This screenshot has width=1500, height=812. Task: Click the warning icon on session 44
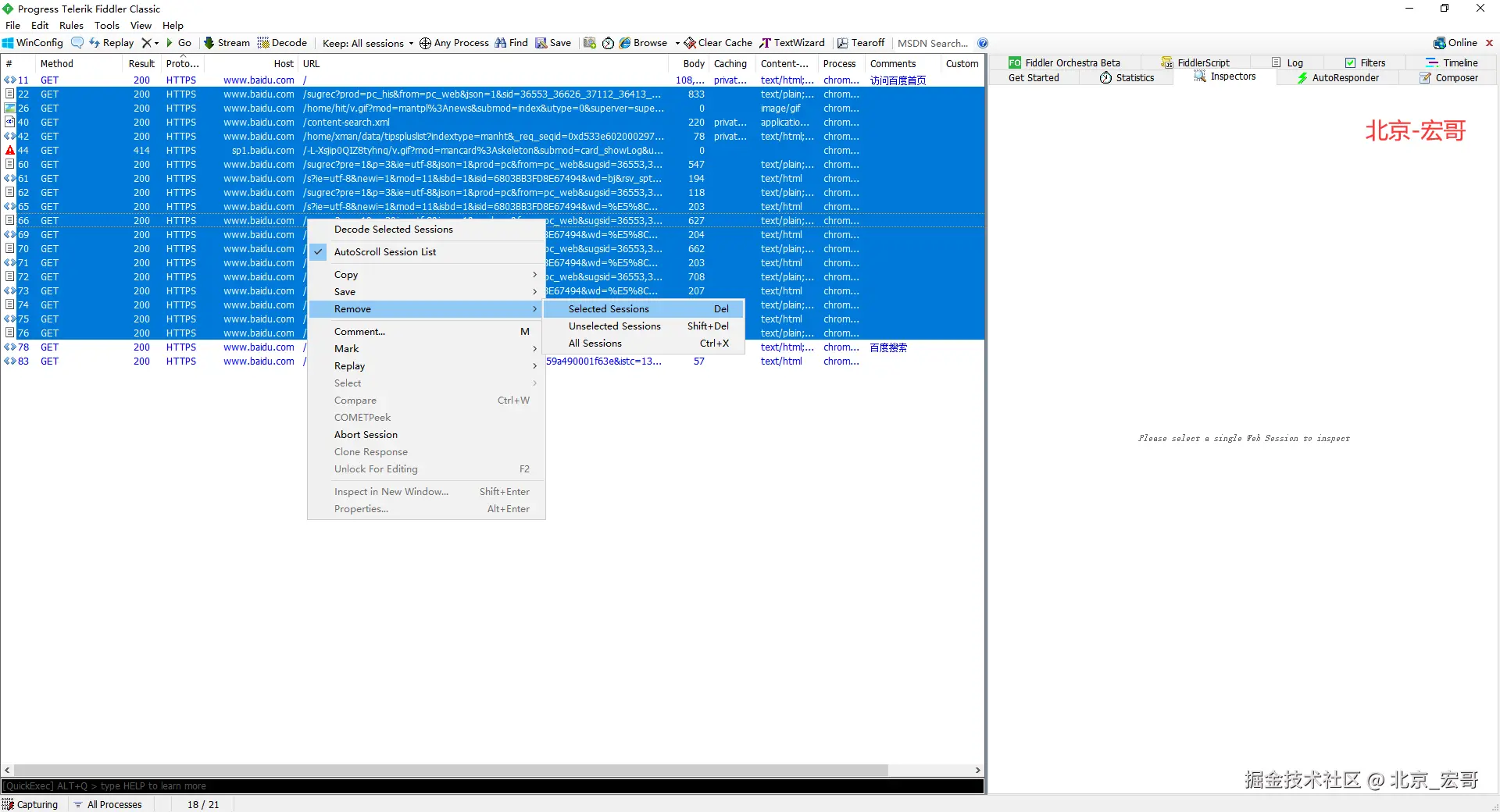(10, 150)
